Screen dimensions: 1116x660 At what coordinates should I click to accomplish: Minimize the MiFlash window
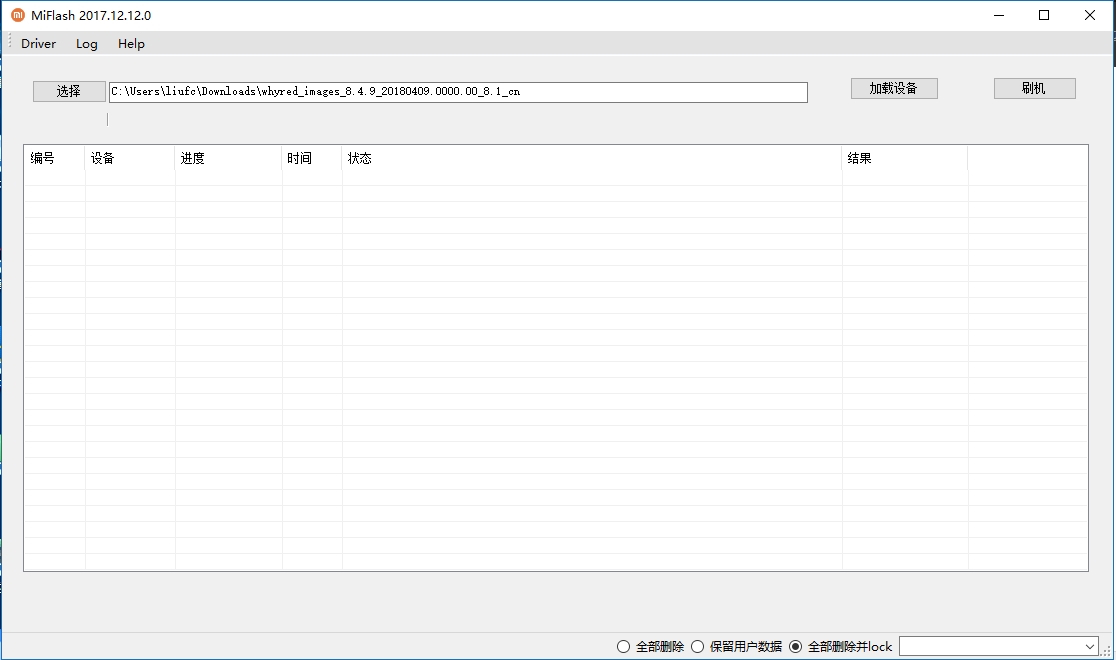999,15
